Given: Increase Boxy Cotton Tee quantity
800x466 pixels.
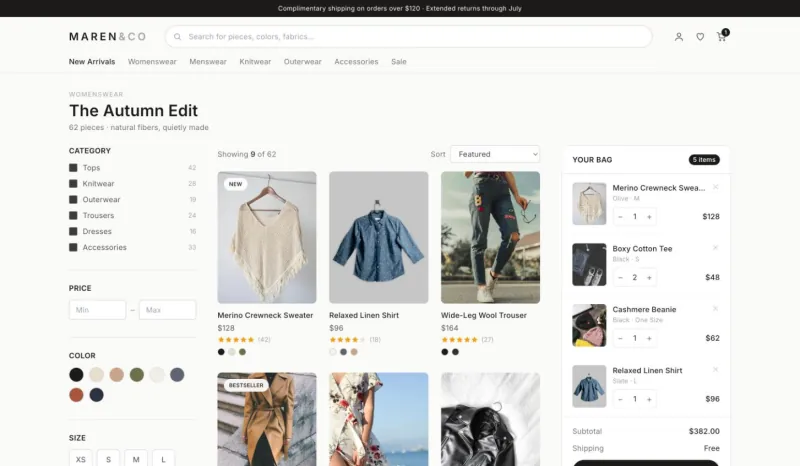Looking at the screenshot, I should [649, 278].
